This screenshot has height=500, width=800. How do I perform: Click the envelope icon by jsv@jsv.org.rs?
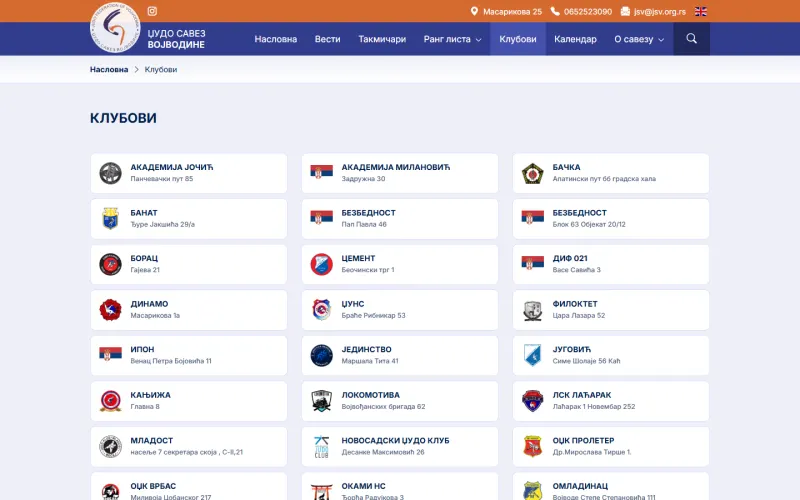625,11
